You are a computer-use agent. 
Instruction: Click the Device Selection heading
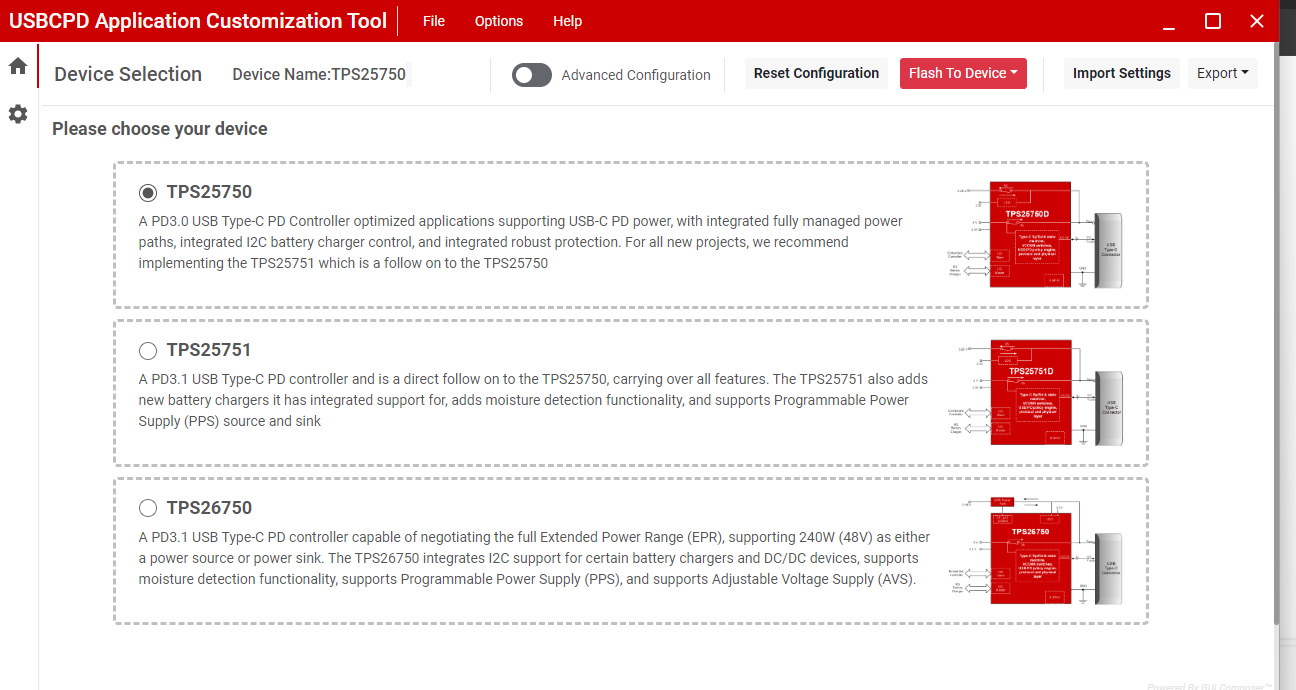click(x=128, y=74)
